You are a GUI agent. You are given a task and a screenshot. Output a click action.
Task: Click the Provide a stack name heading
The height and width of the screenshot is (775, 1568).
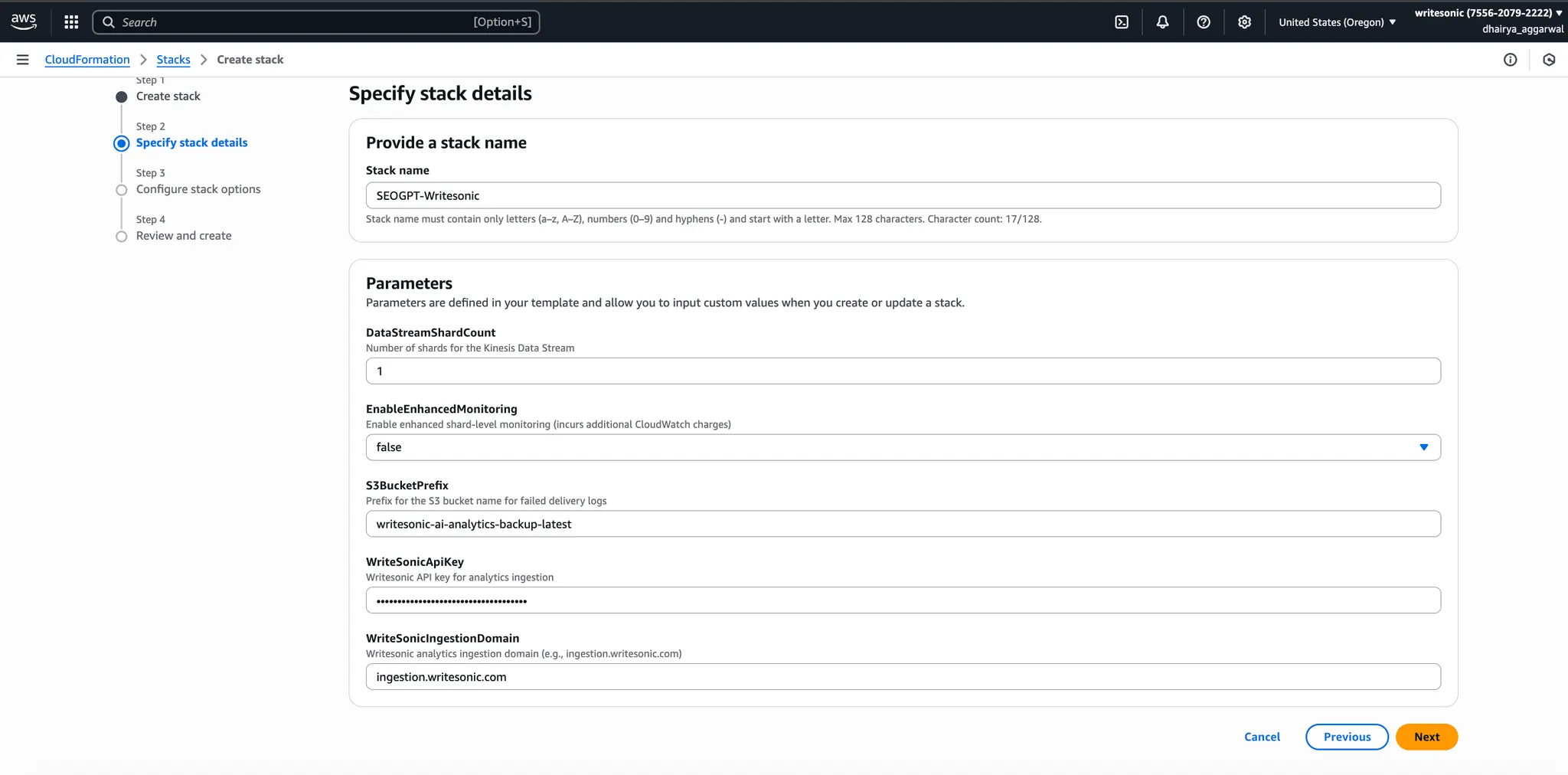(446, 142)
